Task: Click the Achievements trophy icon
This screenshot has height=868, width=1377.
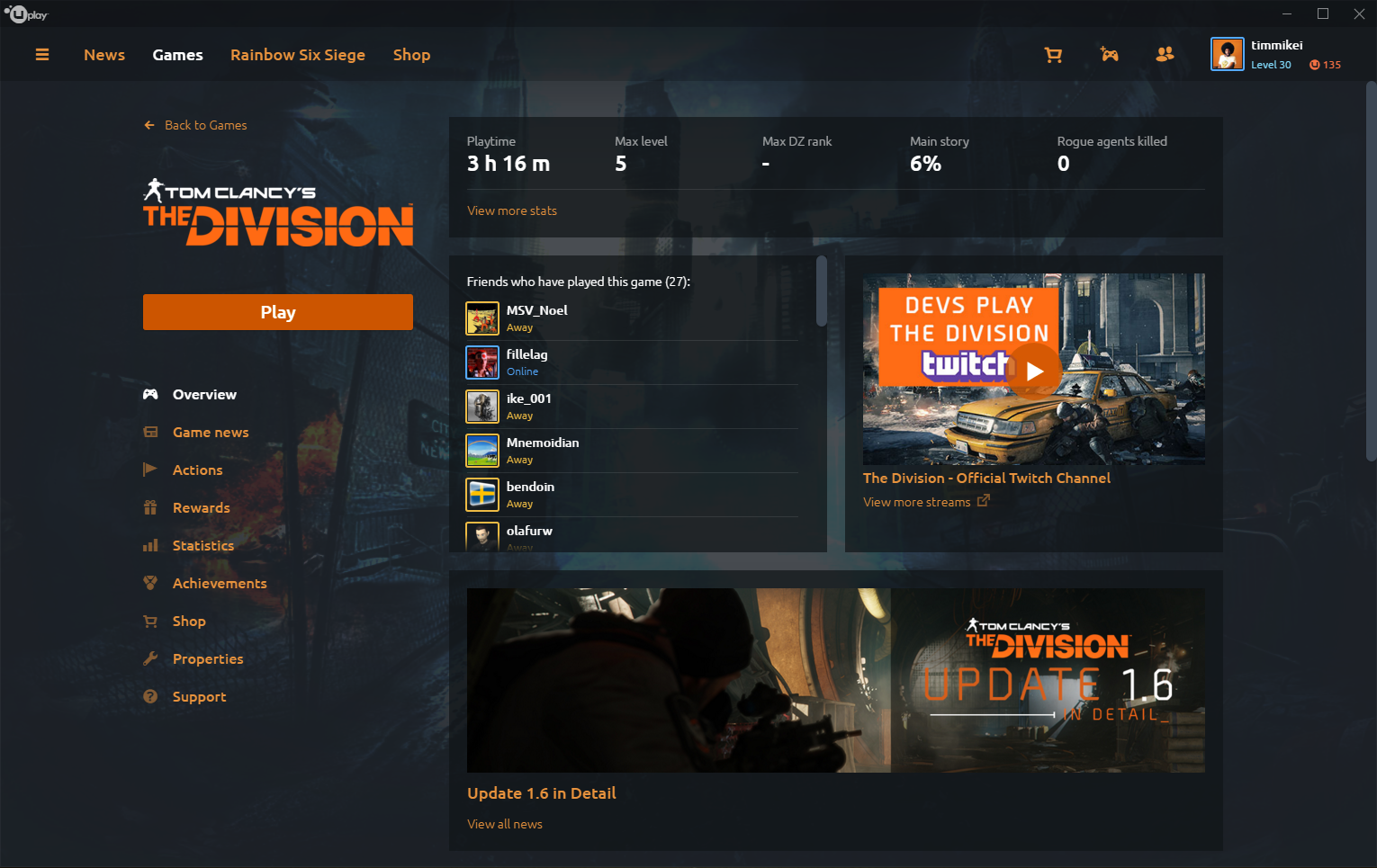Action: pyautogui.click(x=150, y=583)
